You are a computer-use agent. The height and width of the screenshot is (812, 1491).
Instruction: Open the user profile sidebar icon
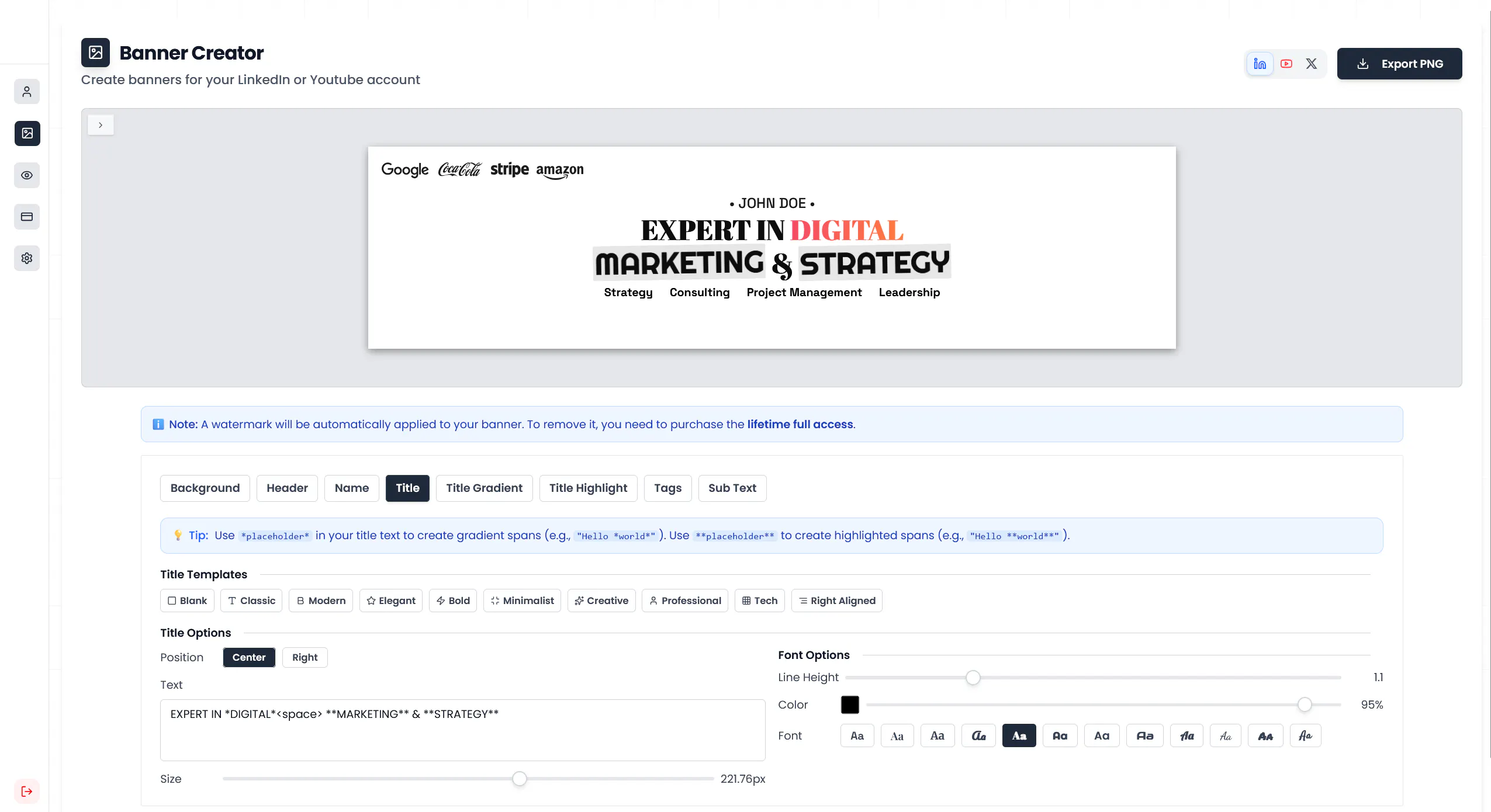pyautogui.click(x=27, y=92)
